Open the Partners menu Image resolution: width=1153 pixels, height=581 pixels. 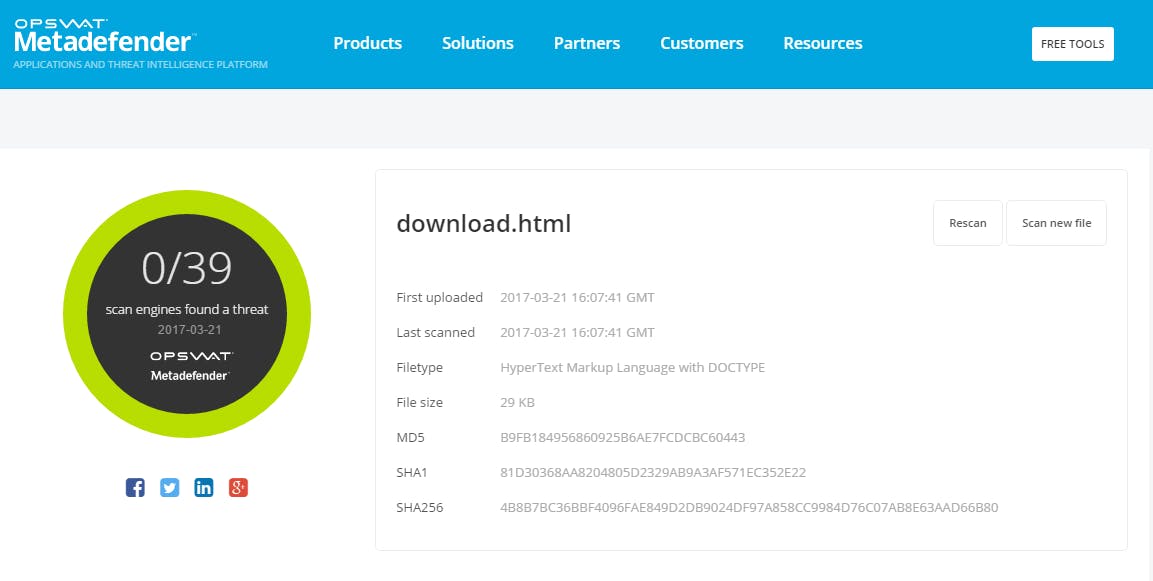[587, 43]
